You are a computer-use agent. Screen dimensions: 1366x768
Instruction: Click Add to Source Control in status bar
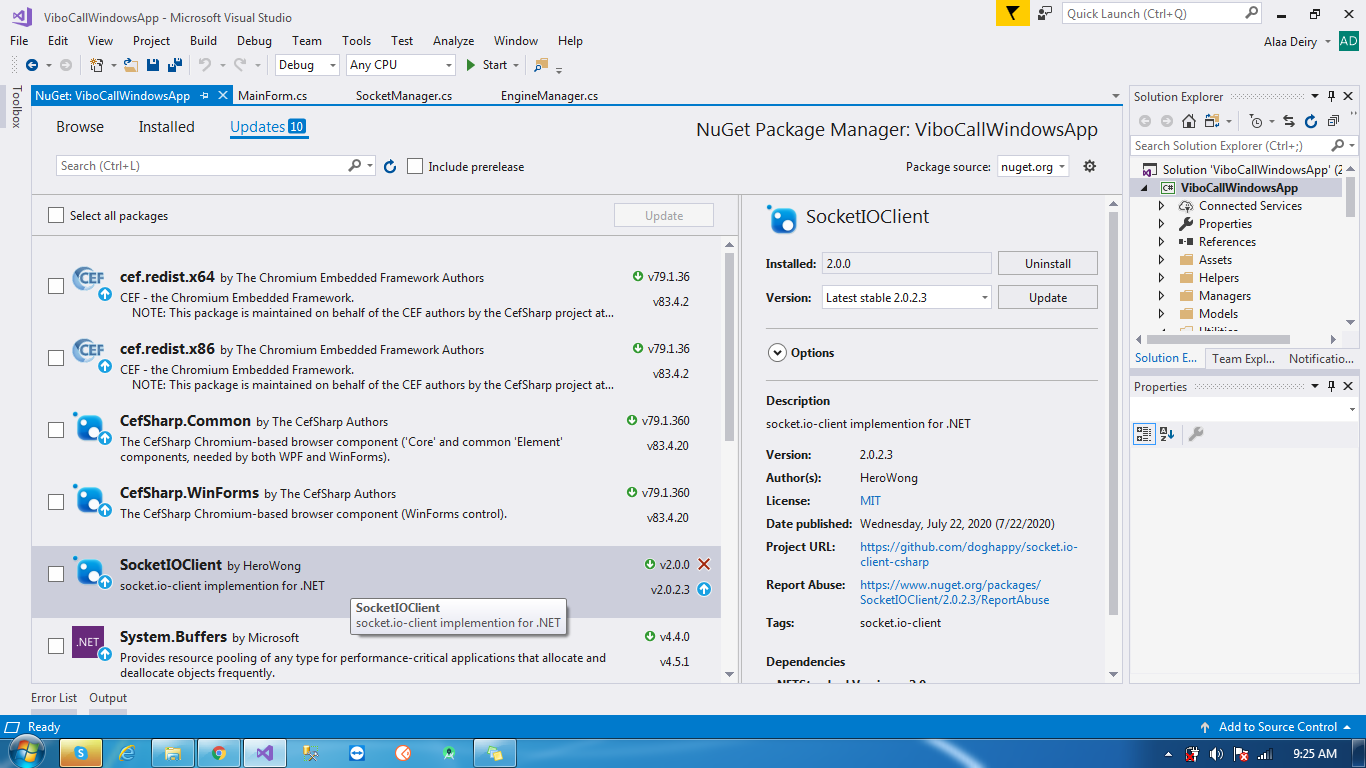click(1277, 727)
